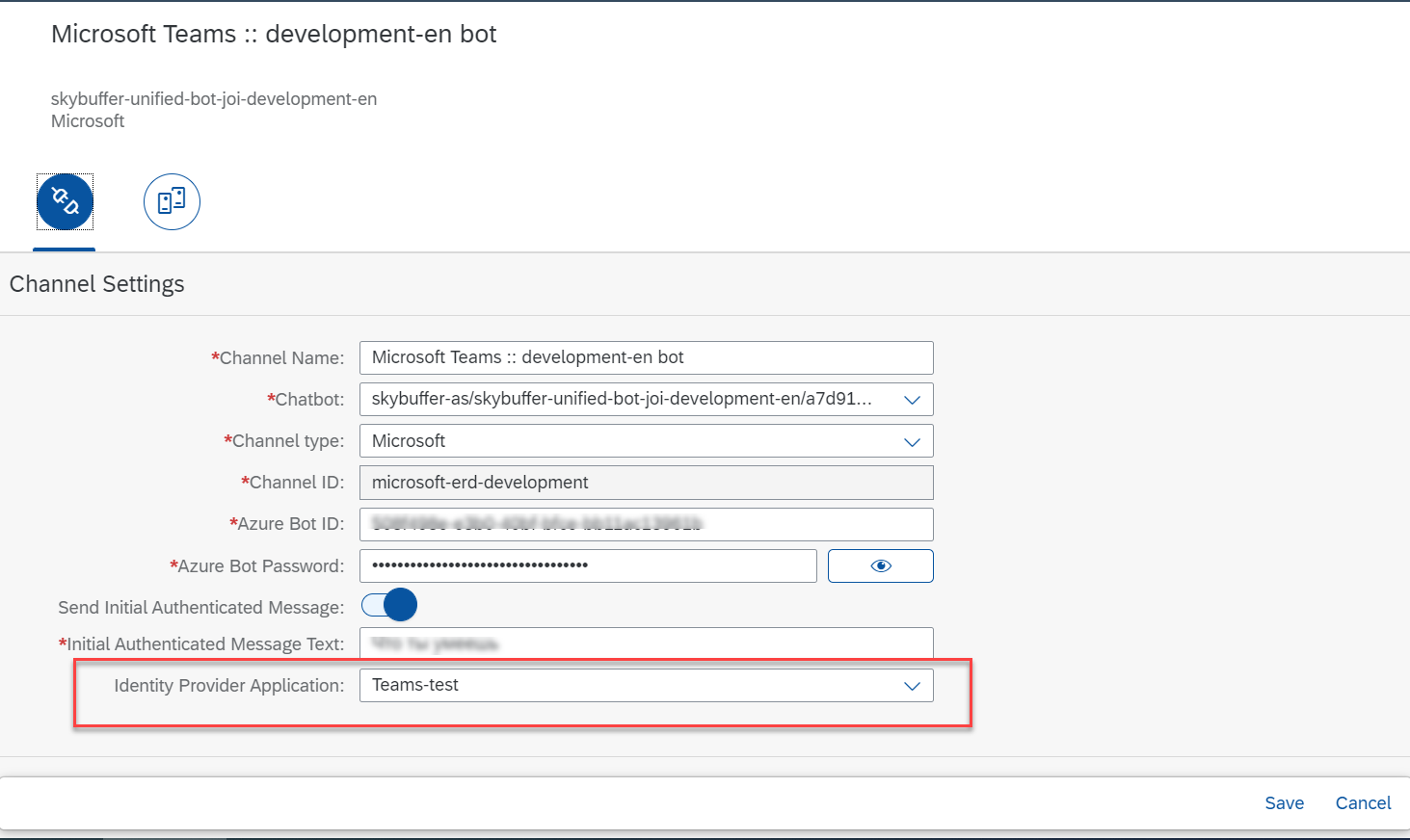
Task: Show the Azure Bot Password with eye button
Action: pyautogui.click(x=880, y=566)
